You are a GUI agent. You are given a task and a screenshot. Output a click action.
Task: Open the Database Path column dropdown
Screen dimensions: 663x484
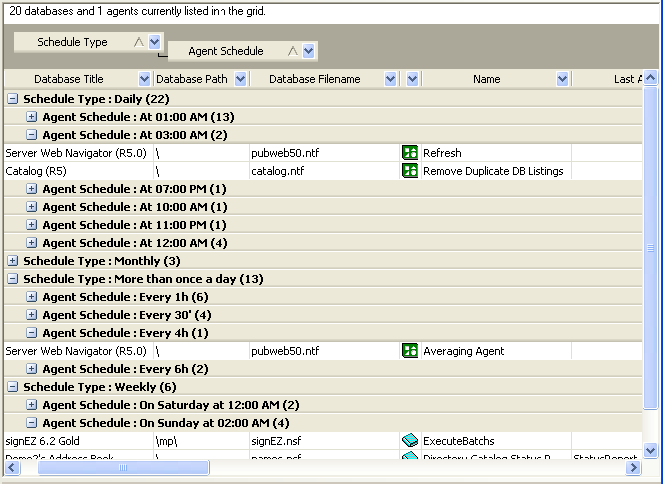tap(240, 79)
